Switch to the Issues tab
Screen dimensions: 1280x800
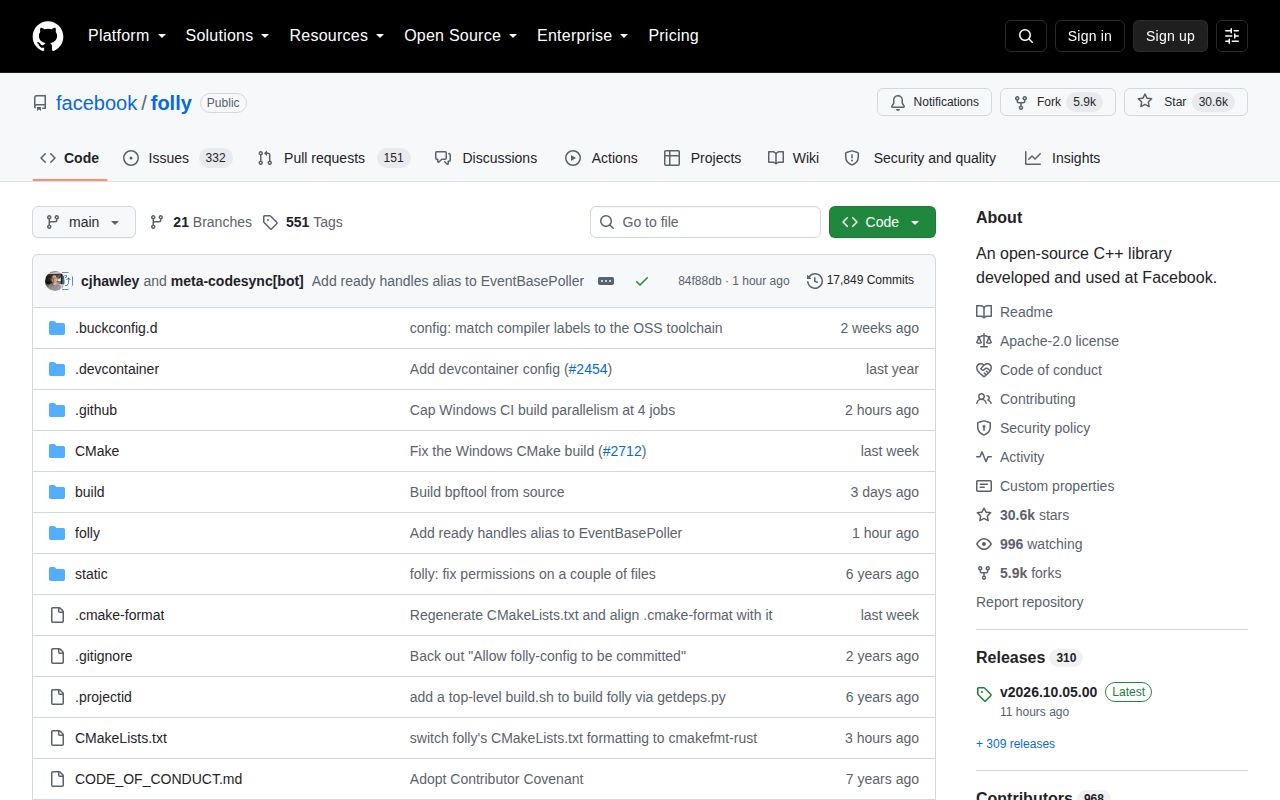pos(177,158)
